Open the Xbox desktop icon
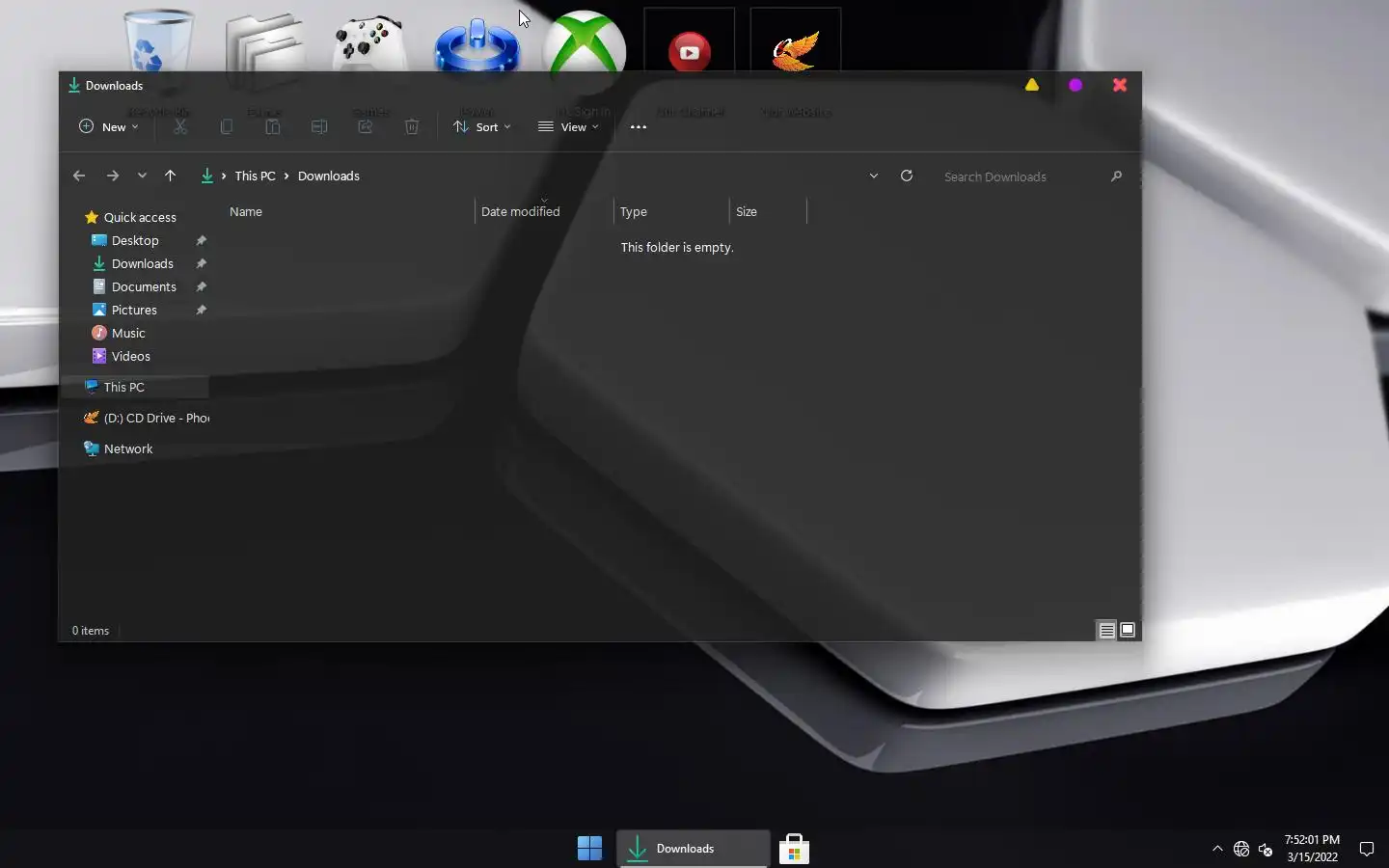Screen dimensions: 1389x868 585,41
